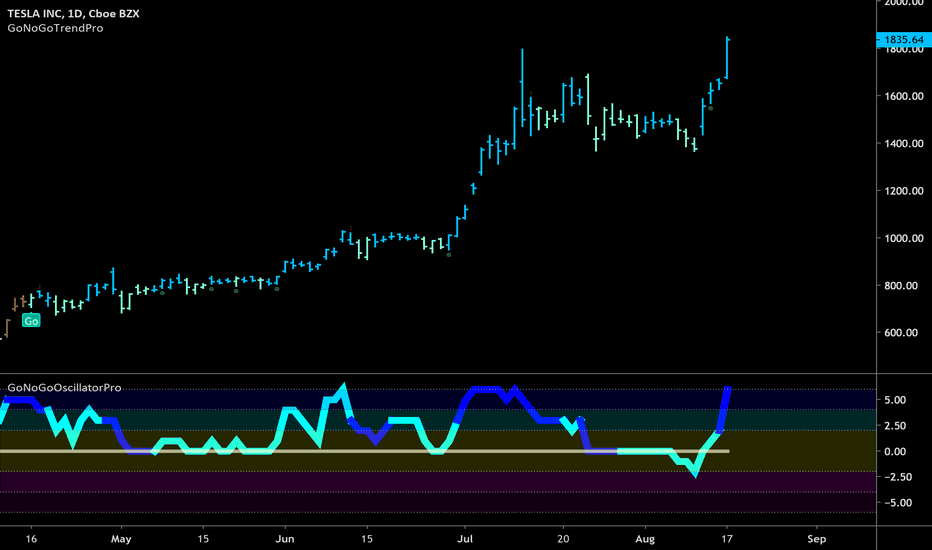Screen dimensions: 932x550
Task: Click the oscillator 0.00 scale label
Action: coord(895,451)
